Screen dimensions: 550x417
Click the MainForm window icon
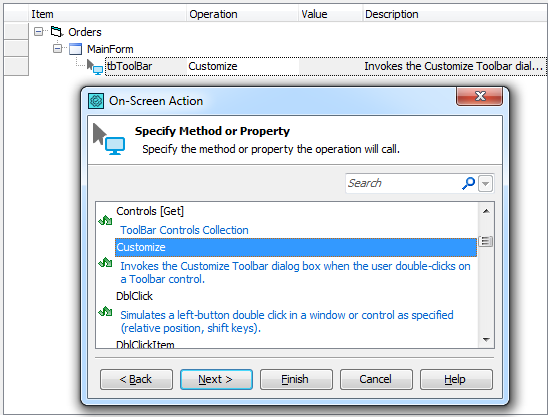(75, 49)
